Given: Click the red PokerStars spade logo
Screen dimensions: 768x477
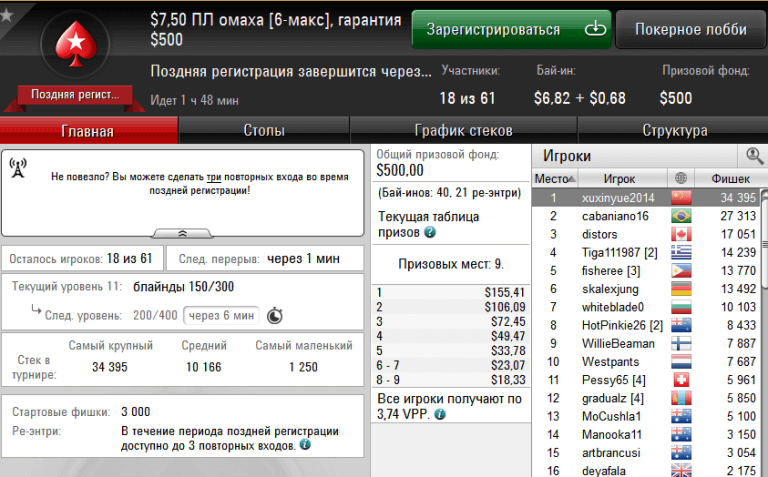Looking at the screenshot, I should [x=73, y=44].
